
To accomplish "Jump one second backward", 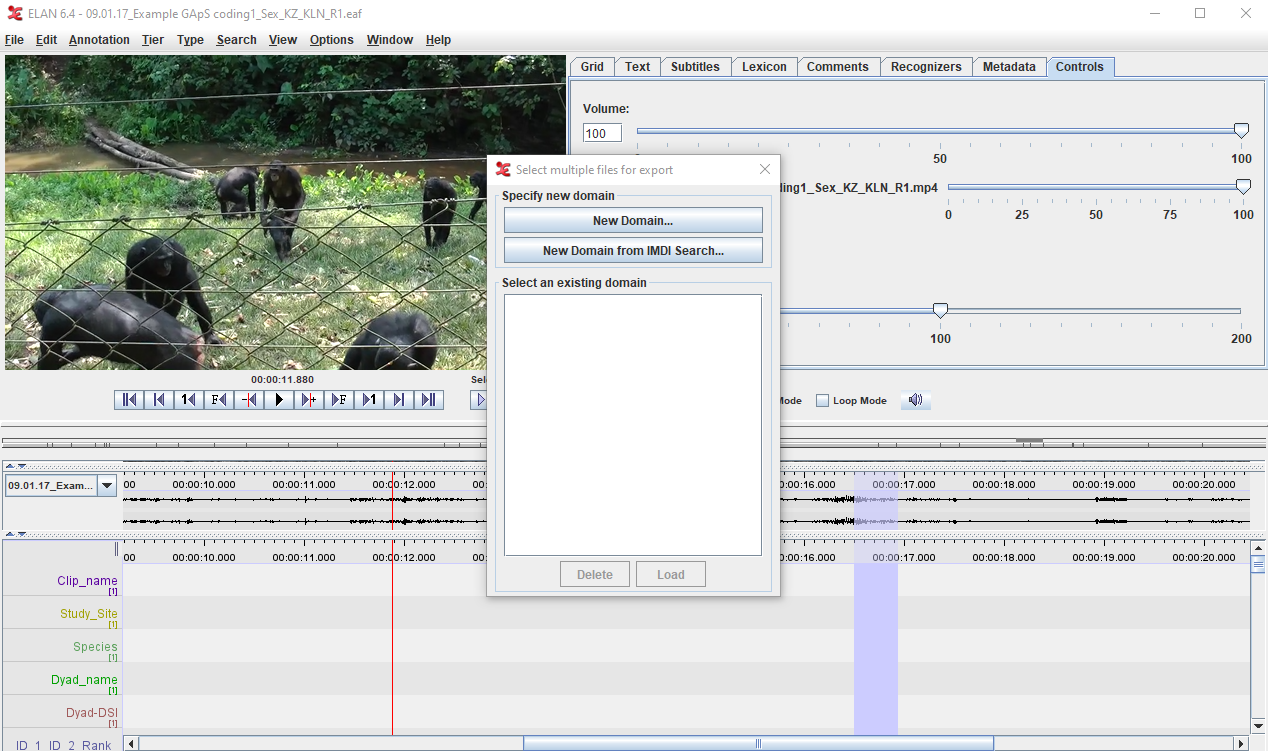I will pos(189,400).
